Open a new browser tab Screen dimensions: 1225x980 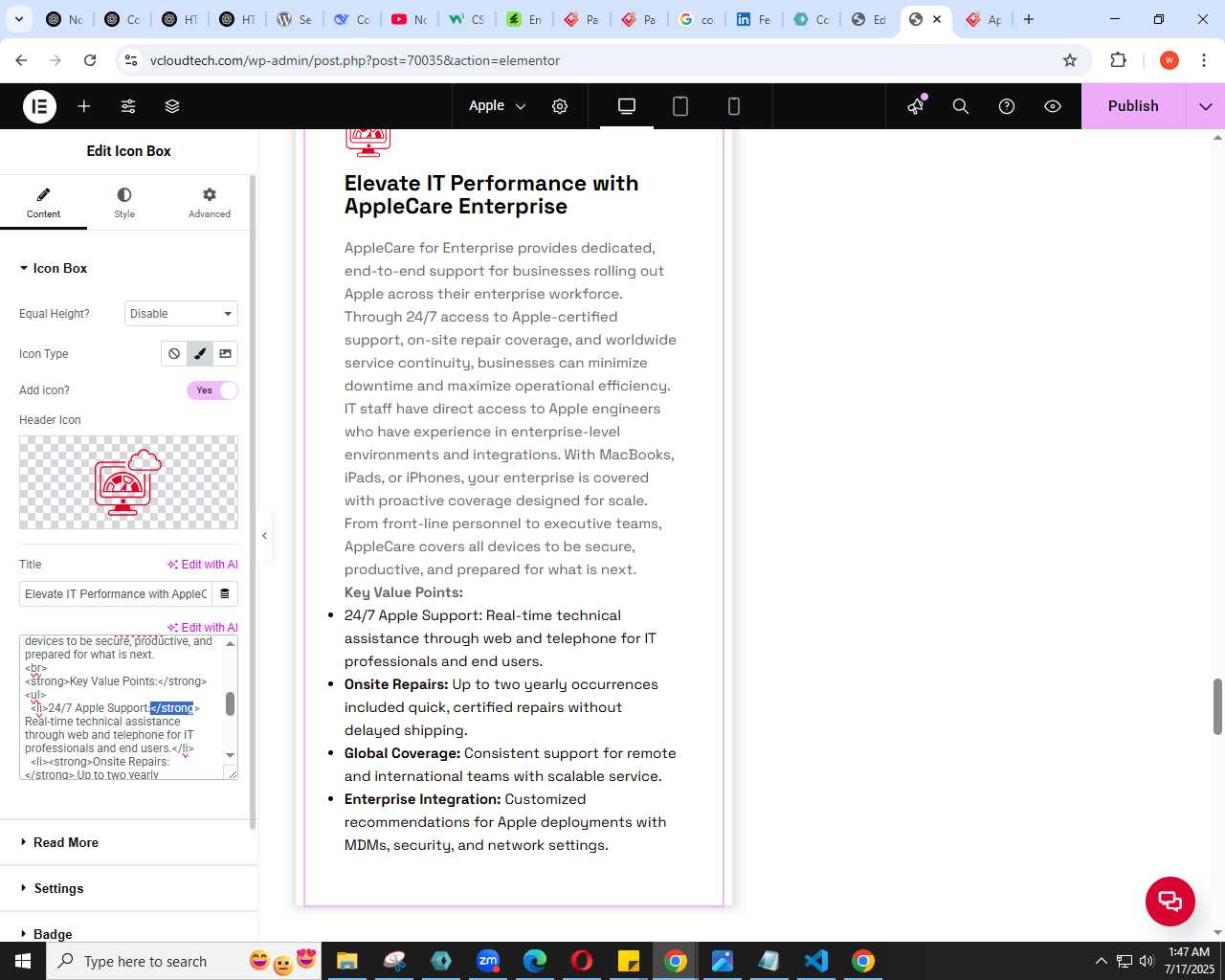click(1029, 19)
